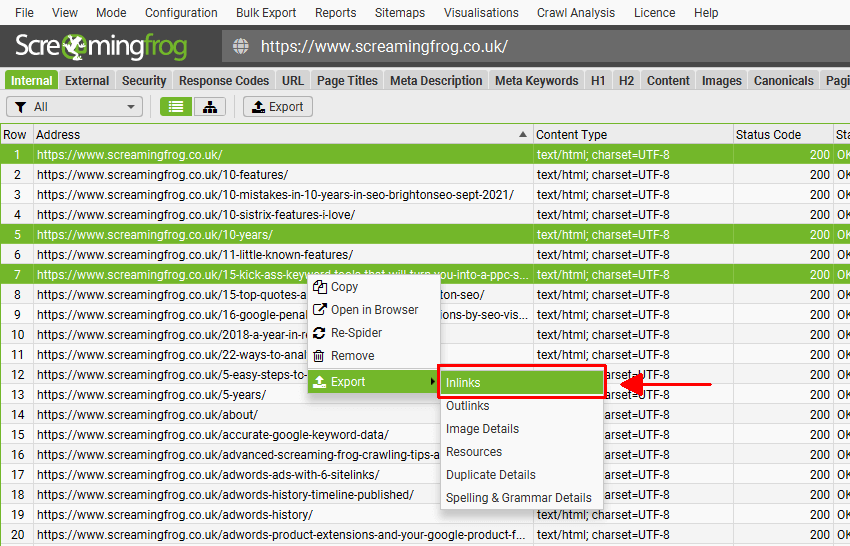Click the globe icon beside URL
Screen dimensions: 850x546
pos(241,47)
